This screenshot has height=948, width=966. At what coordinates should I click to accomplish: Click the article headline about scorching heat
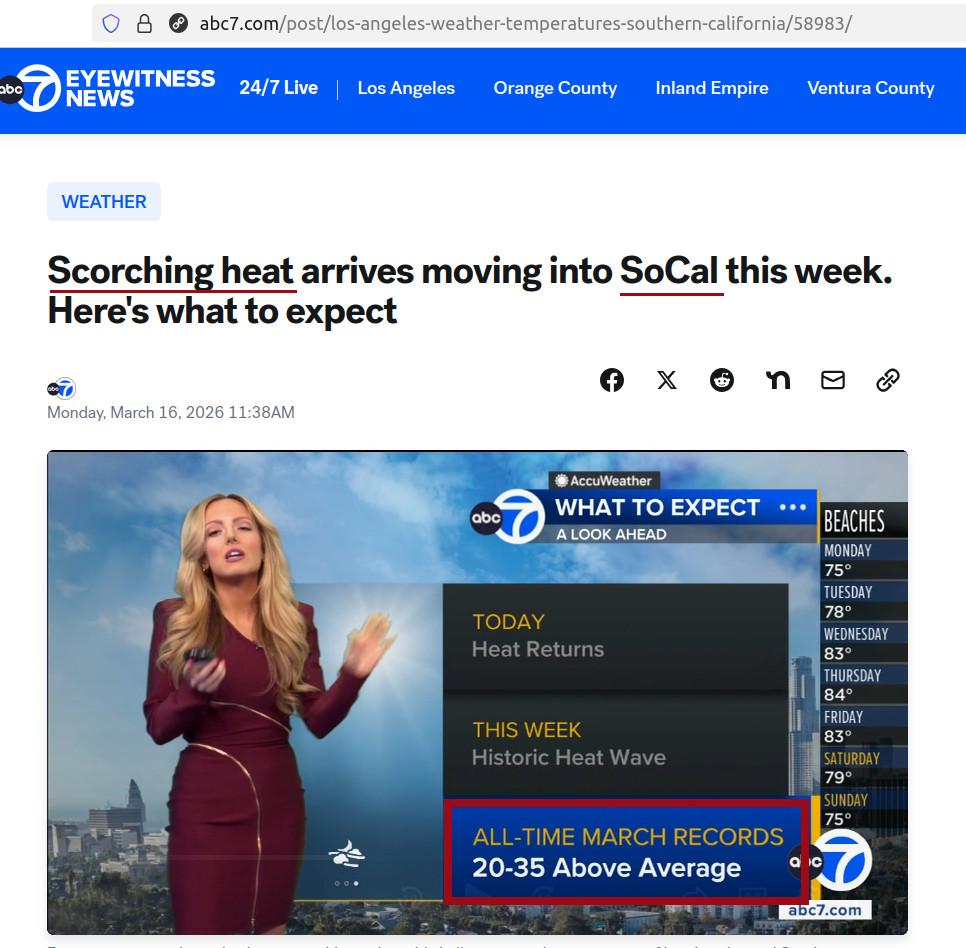pos(469,290)
